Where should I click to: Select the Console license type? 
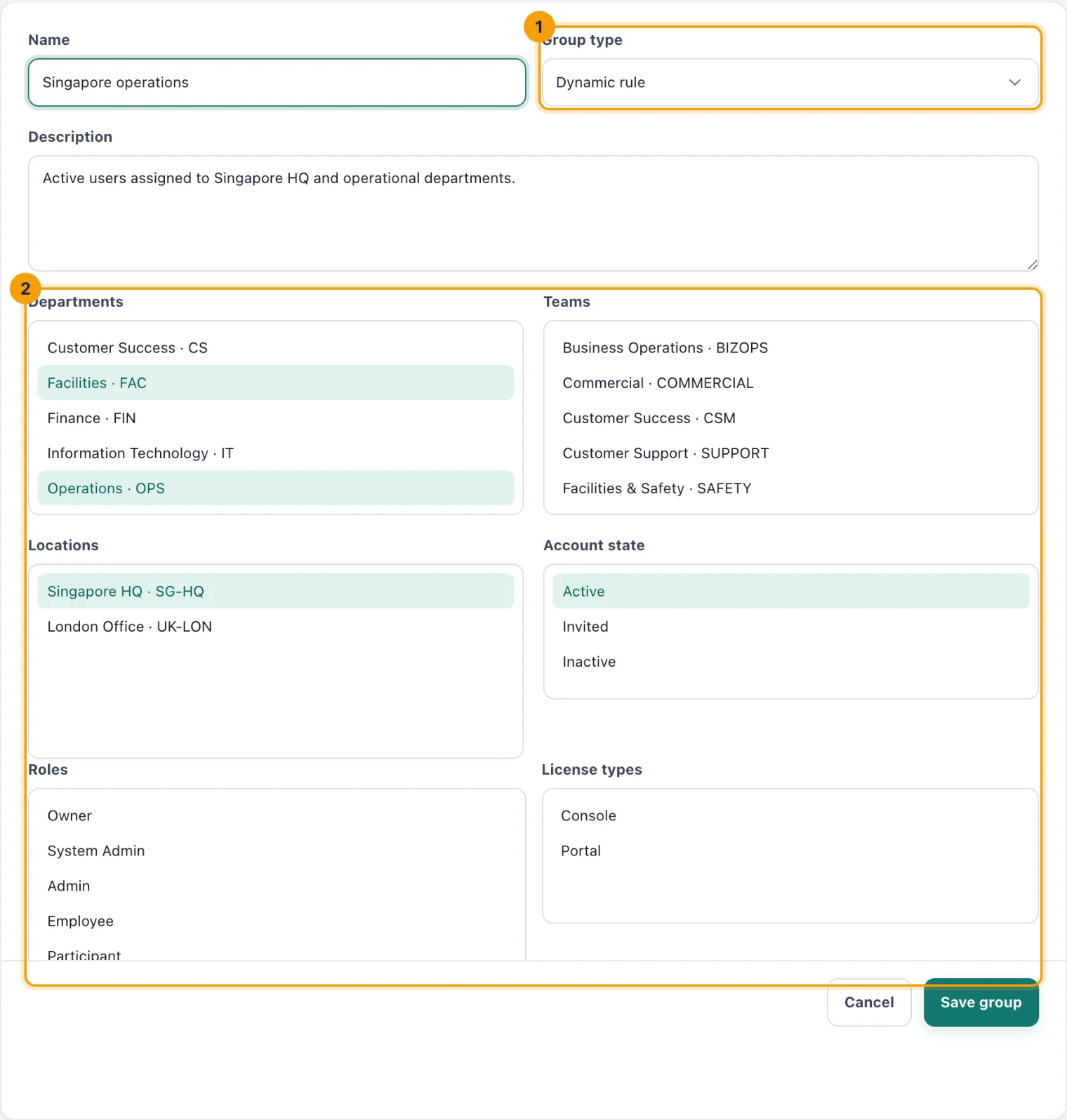790,816
